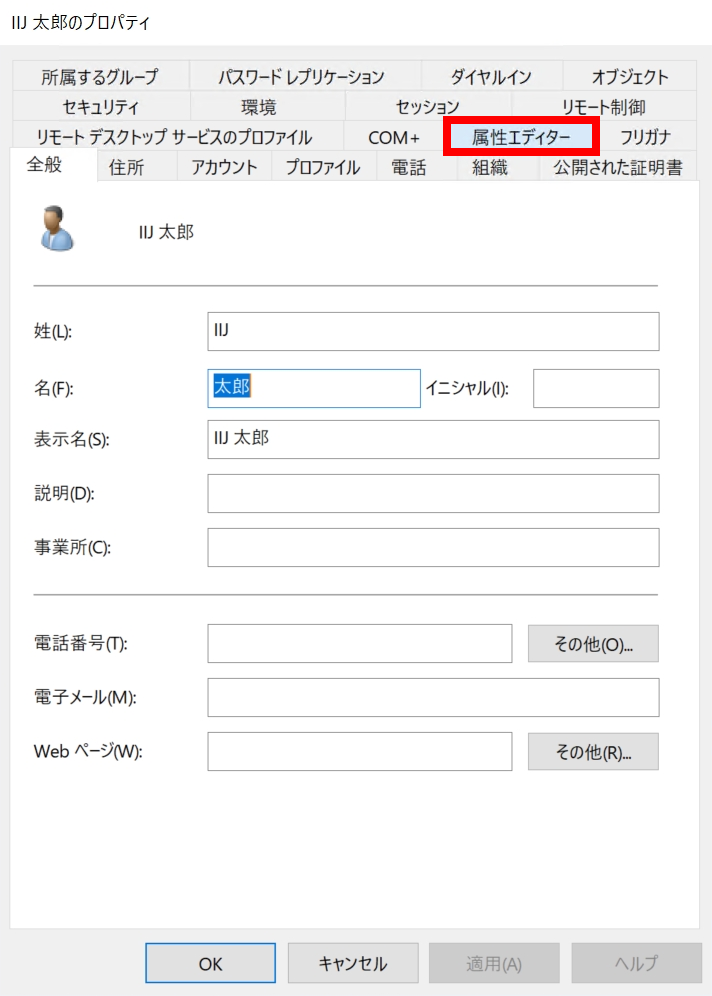Focus the 電子メール field
The image size is (712, 996).
tap(433, 697)
